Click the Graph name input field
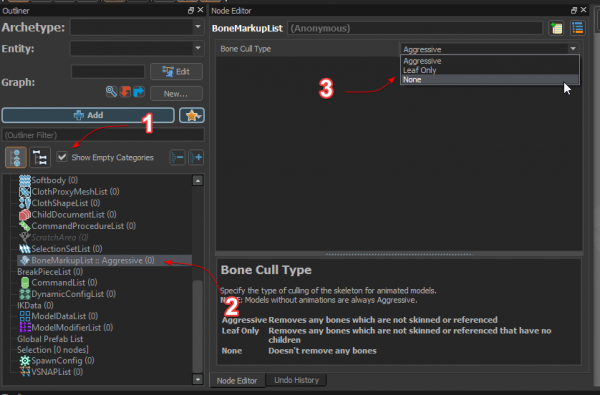The height and width of the screenshot is (395, 600). pyautogui.click(x=108, y=72)
